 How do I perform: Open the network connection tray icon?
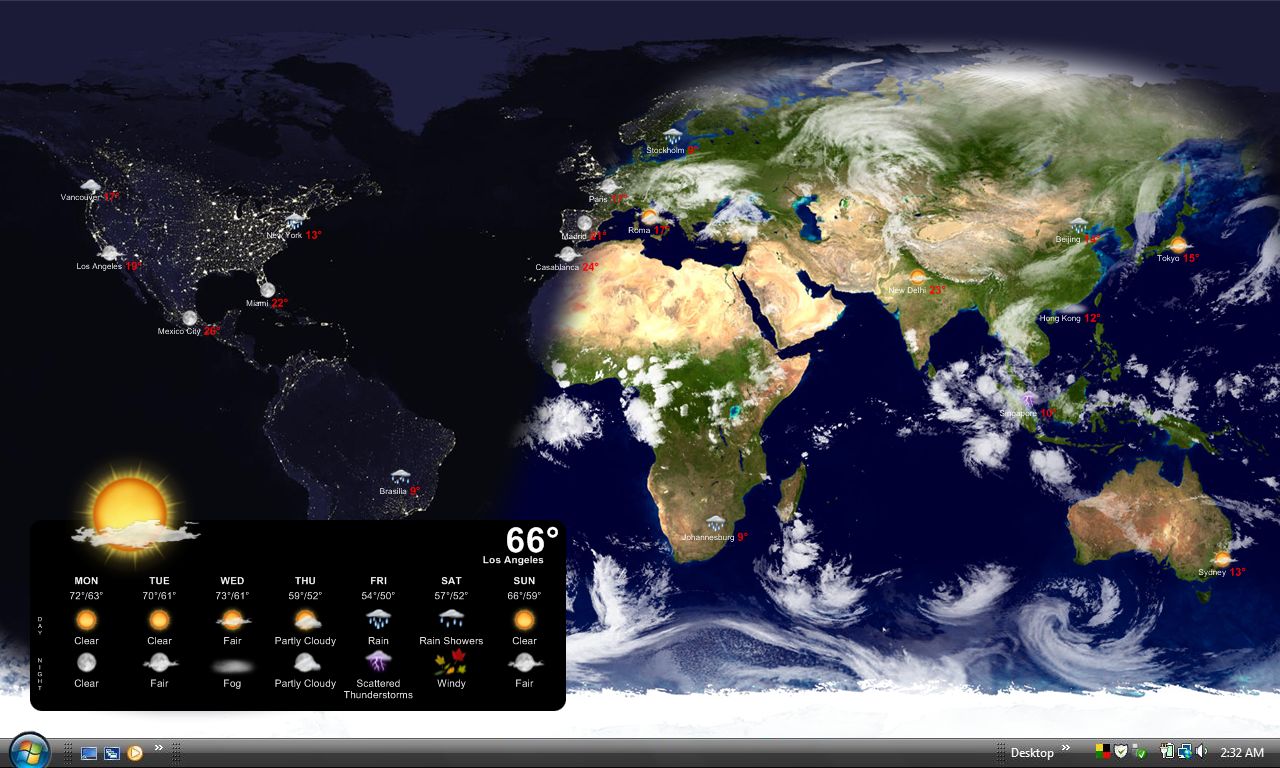[1184, 752]
